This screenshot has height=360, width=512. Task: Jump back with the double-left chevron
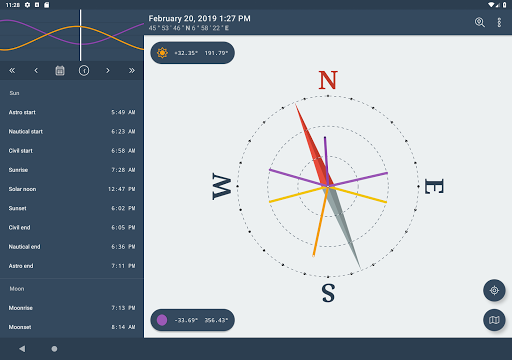pyautogui.click(x=12, y=70)
